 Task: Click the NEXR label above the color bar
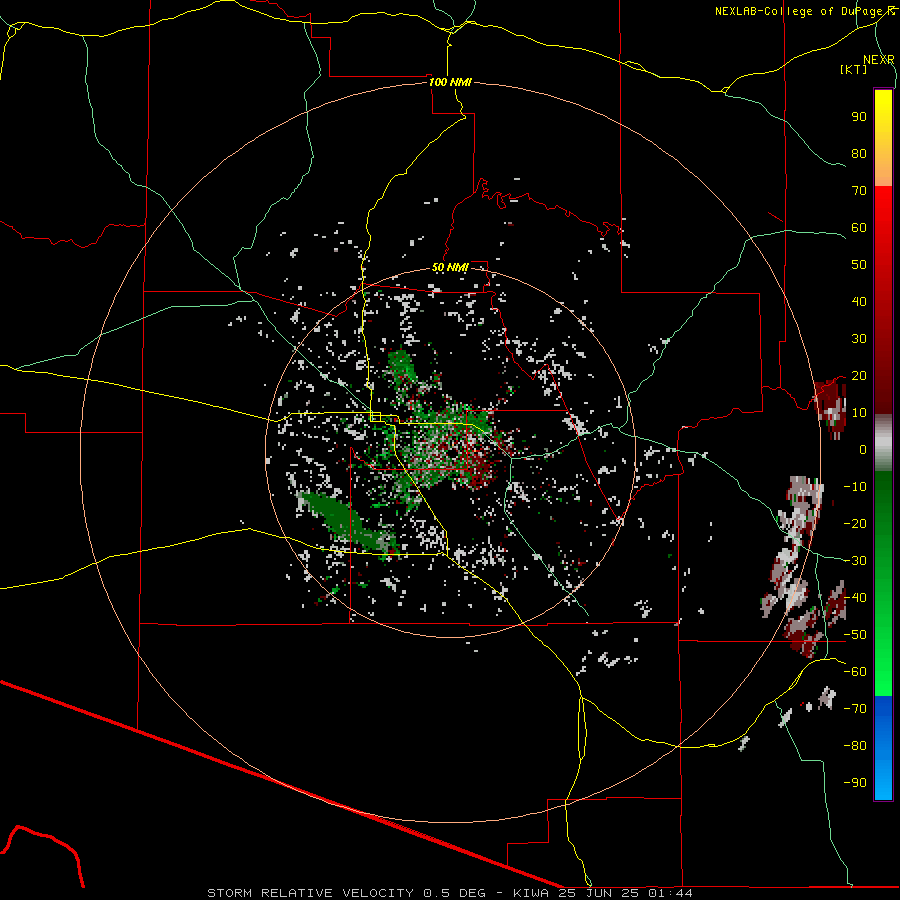pyautogui.click(x=879, y=60)
